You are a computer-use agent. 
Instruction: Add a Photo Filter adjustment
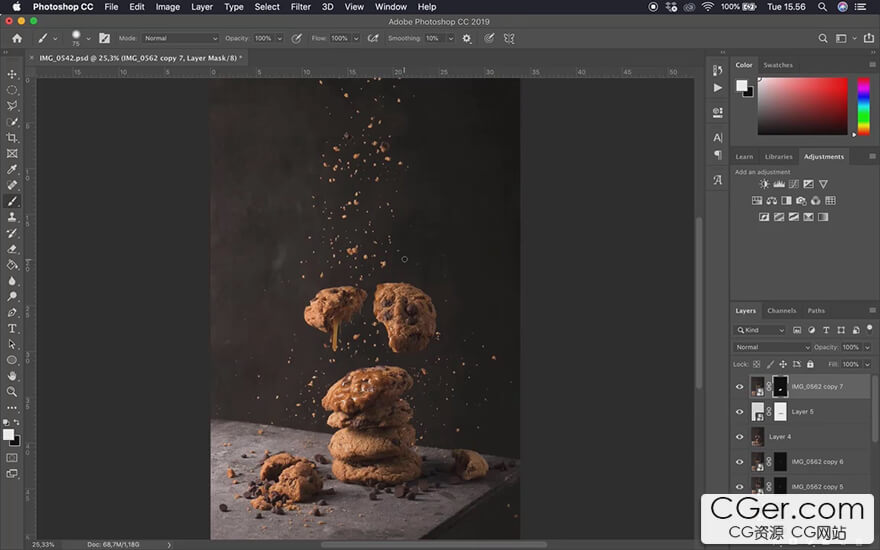(x=801, y=200)
